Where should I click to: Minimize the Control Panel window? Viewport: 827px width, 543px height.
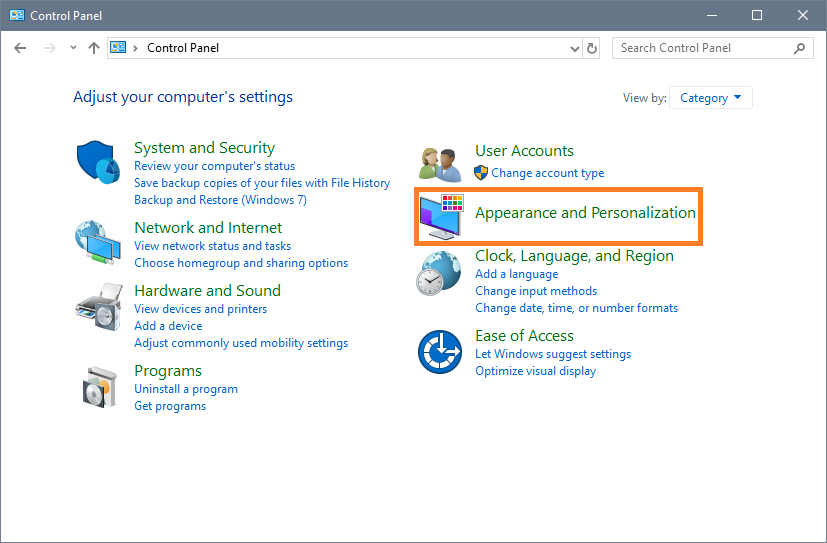pos(712,15)
